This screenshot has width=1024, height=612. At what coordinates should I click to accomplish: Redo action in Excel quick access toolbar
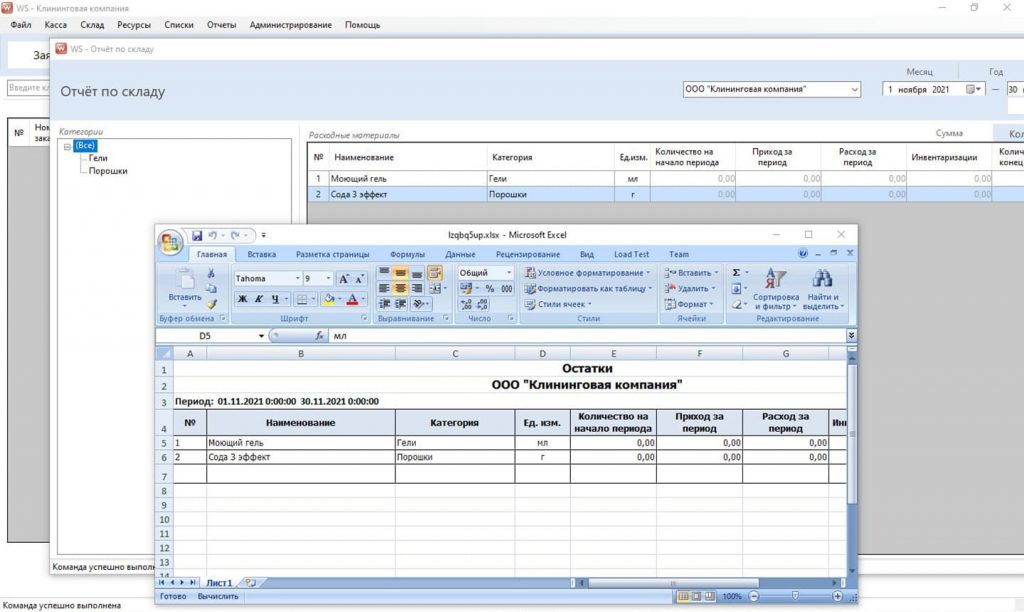[235, 235]
